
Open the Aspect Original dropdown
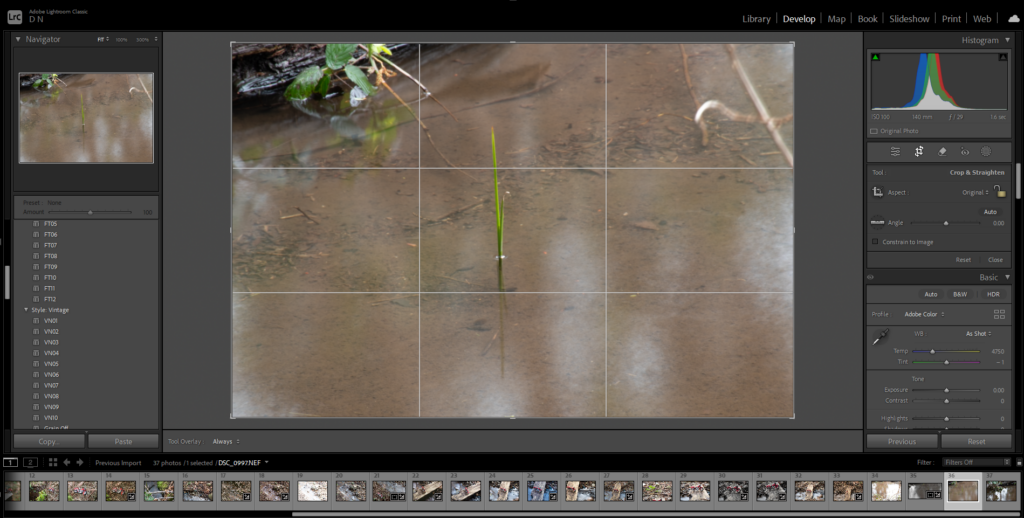976,193
